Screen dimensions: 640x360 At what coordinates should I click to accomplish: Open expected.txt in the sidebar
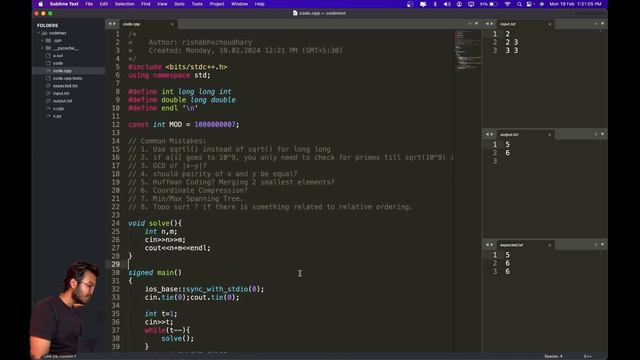[x=65, y=86]
